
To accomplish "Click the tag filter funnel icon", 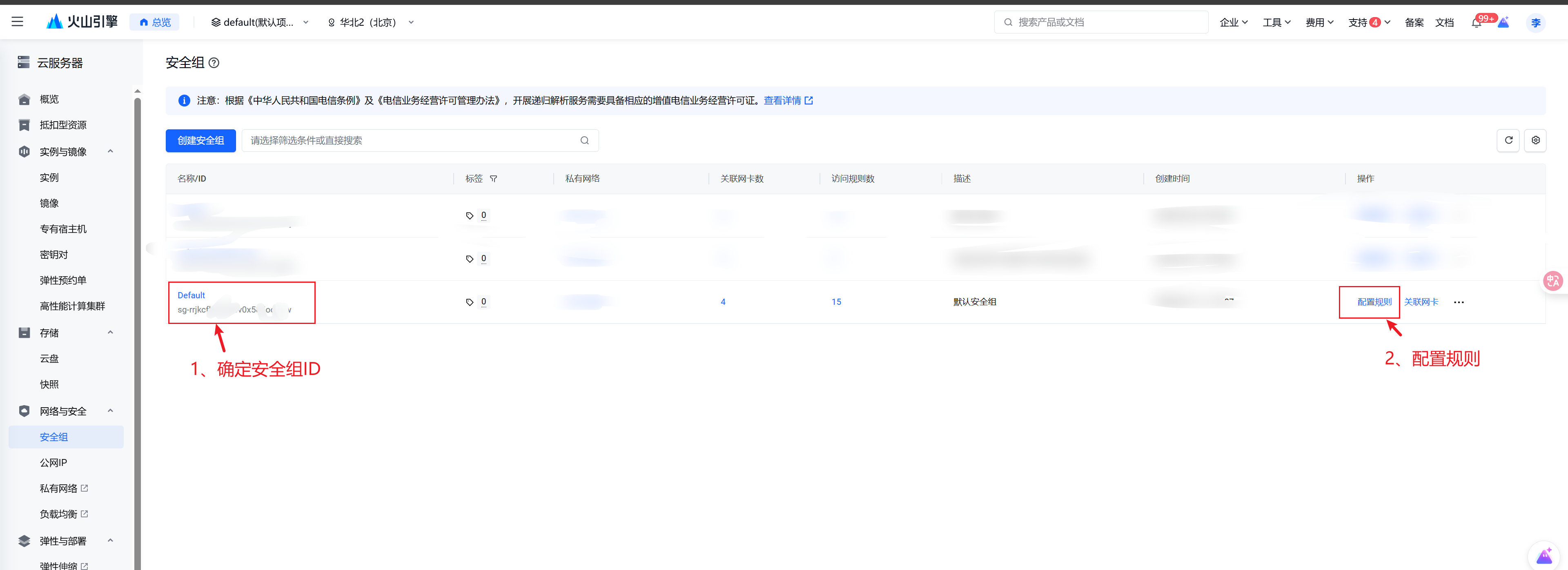I will click(494, 179).
